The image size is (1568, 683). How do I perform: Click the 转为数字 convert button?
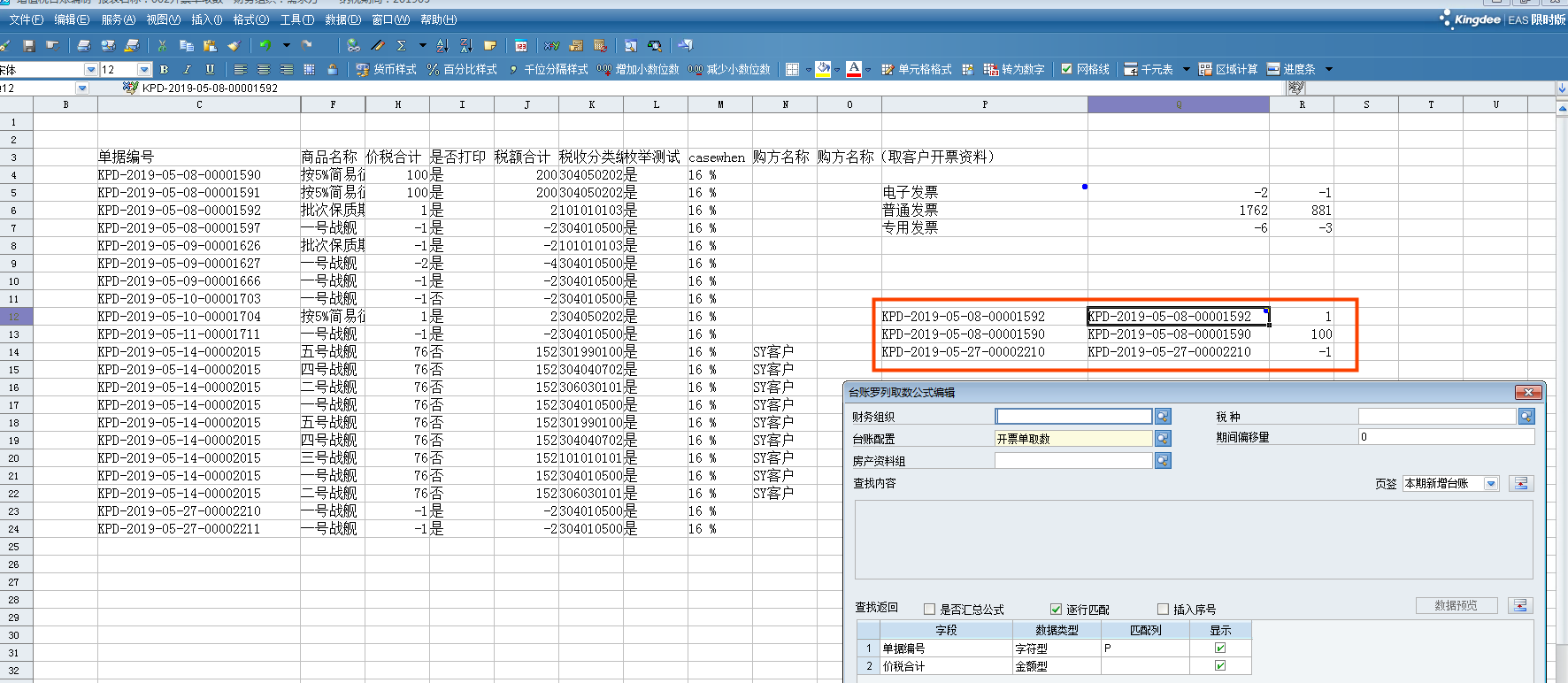(x=1014, y=69)
